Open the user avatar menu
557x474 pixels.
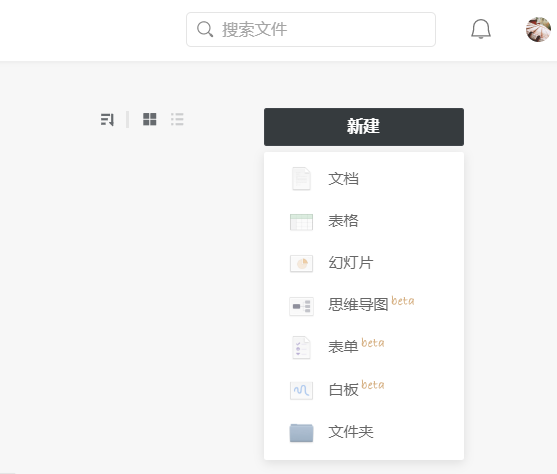[539, 29]
